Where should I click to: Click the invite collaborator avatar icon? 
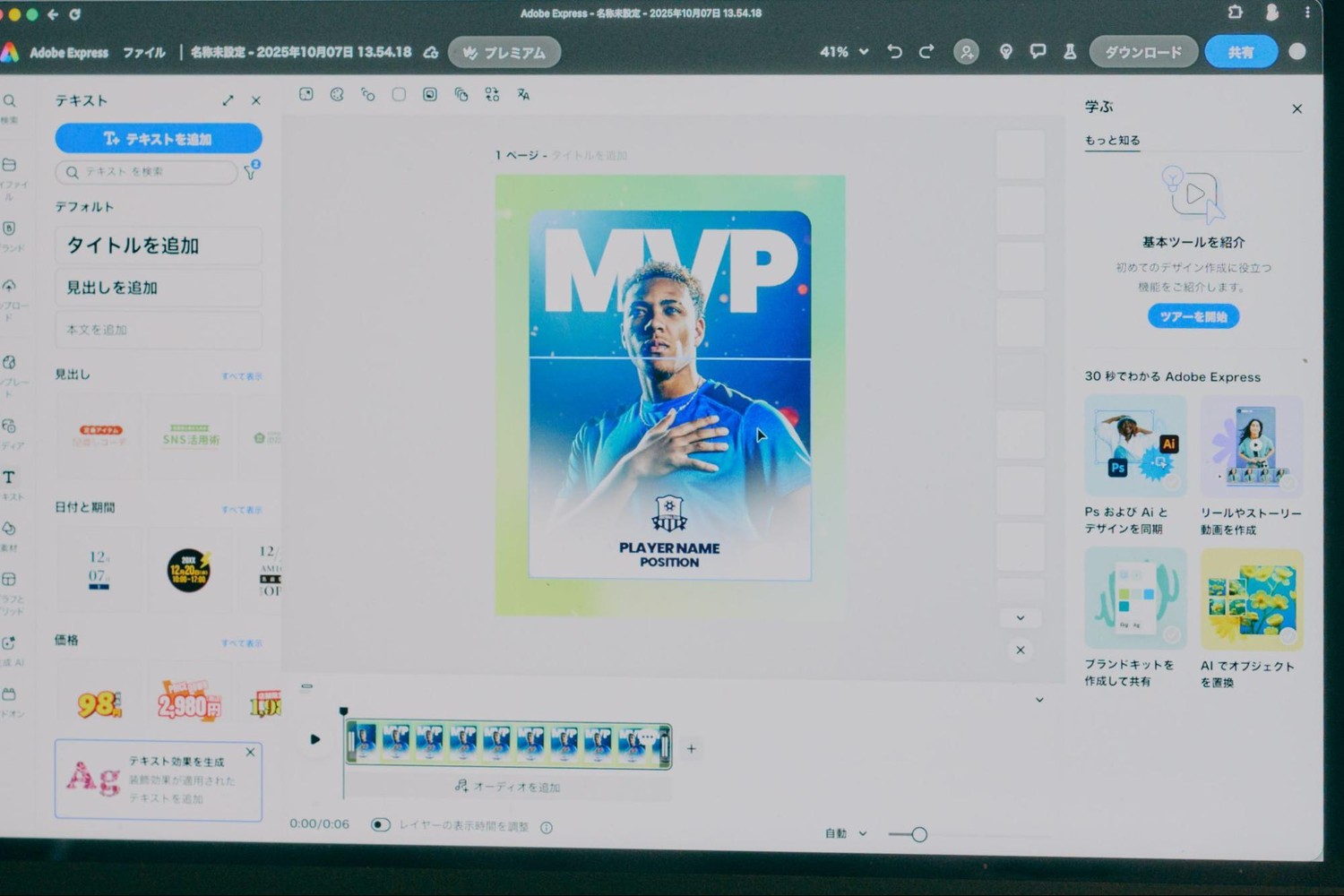[x=966, y=52]
